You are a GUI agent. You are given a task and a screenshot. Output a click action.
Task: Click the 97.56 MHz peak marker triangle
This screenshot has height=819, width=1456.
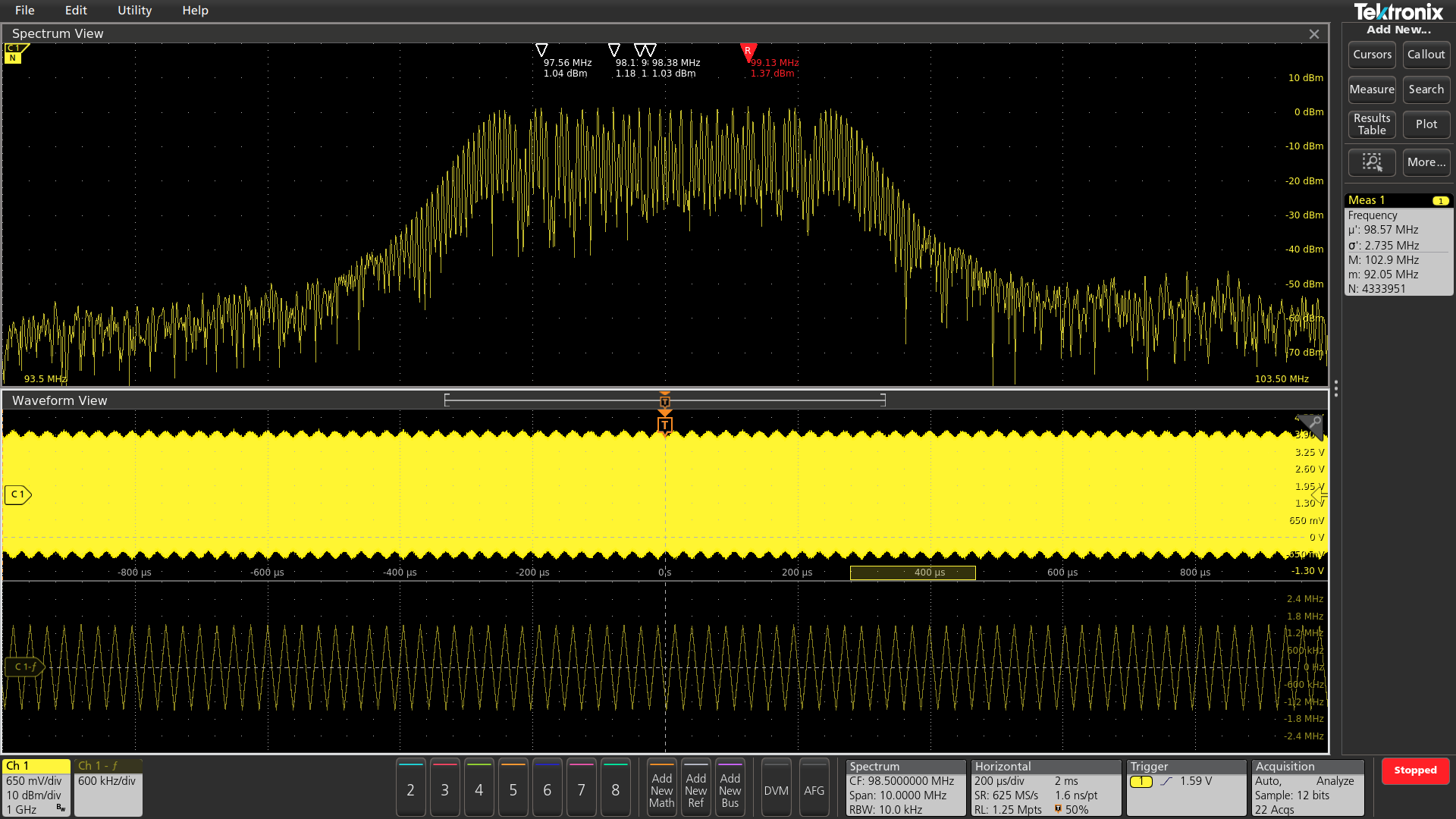(541, 50)
